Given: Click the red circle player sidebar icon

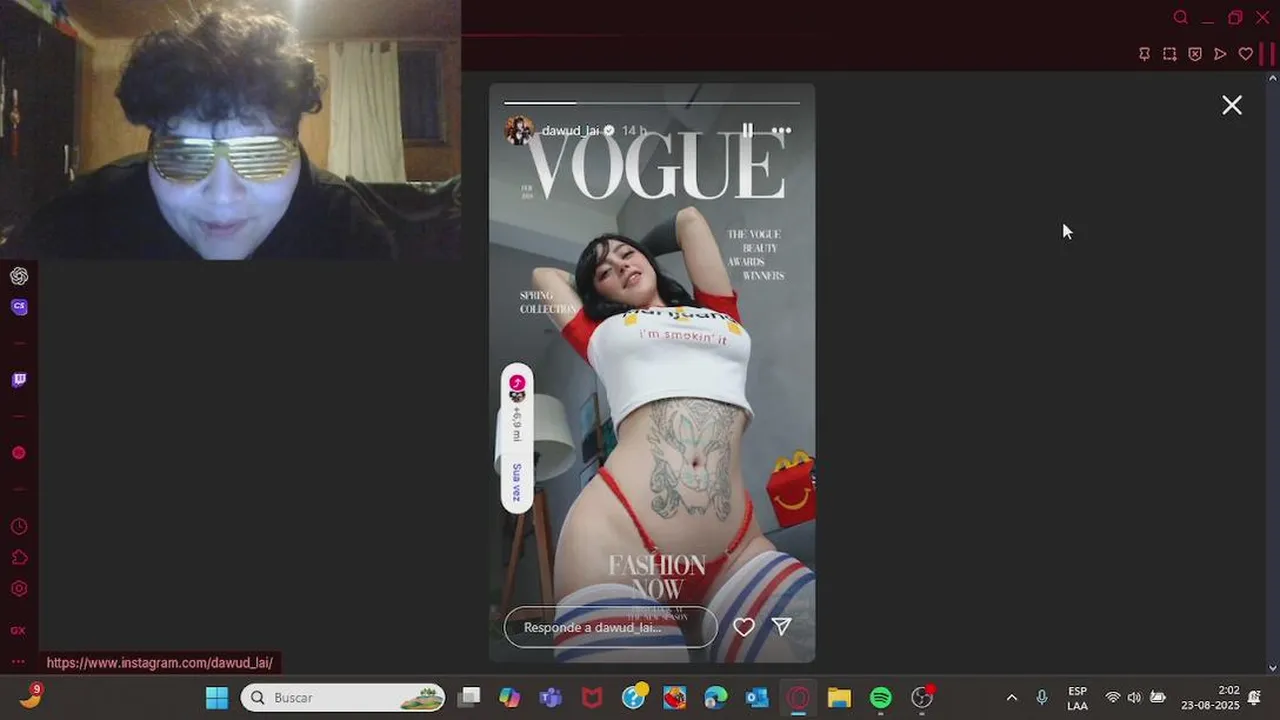Looking at the screenshot, I should [18, 453].
